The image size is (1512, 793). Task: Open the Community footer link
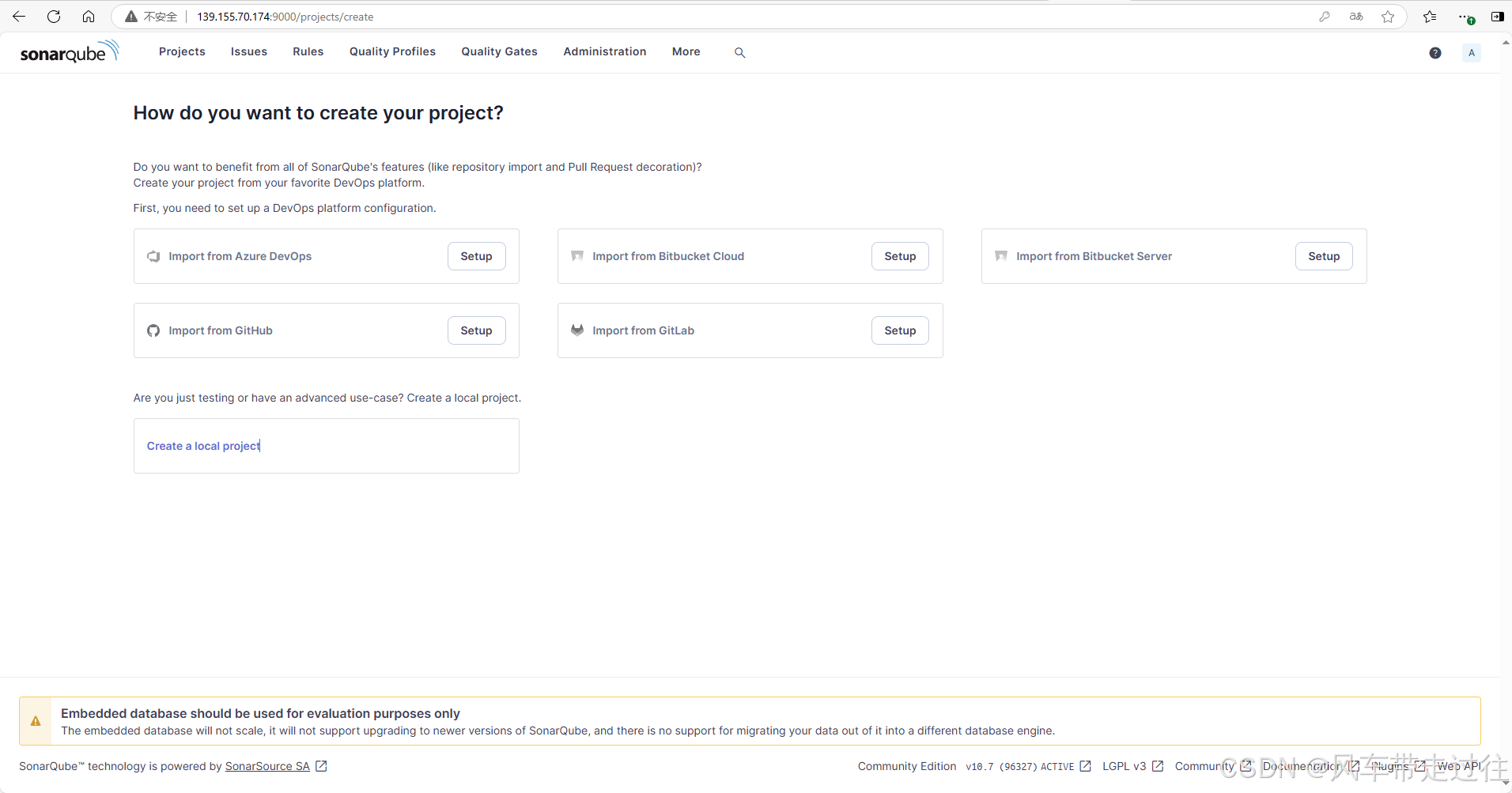click(1204, 766)
